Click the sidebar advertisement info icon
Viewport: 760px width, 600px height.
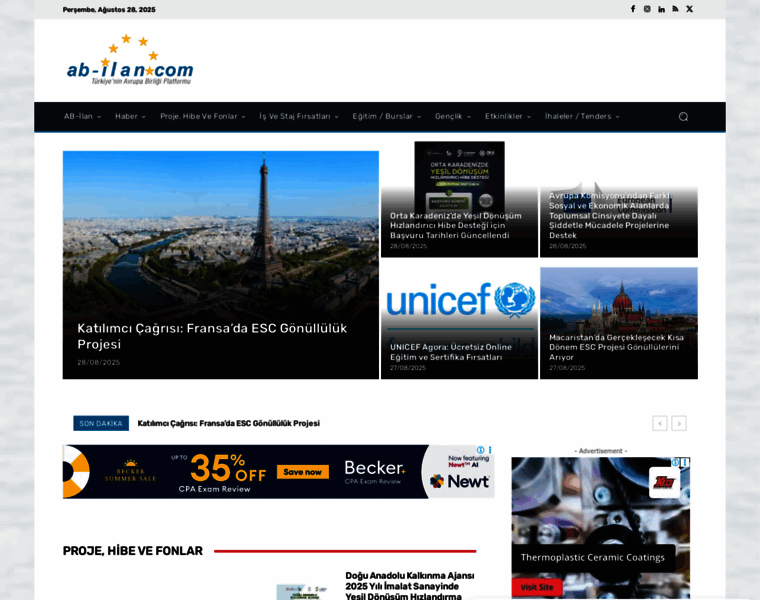[675, 462]
